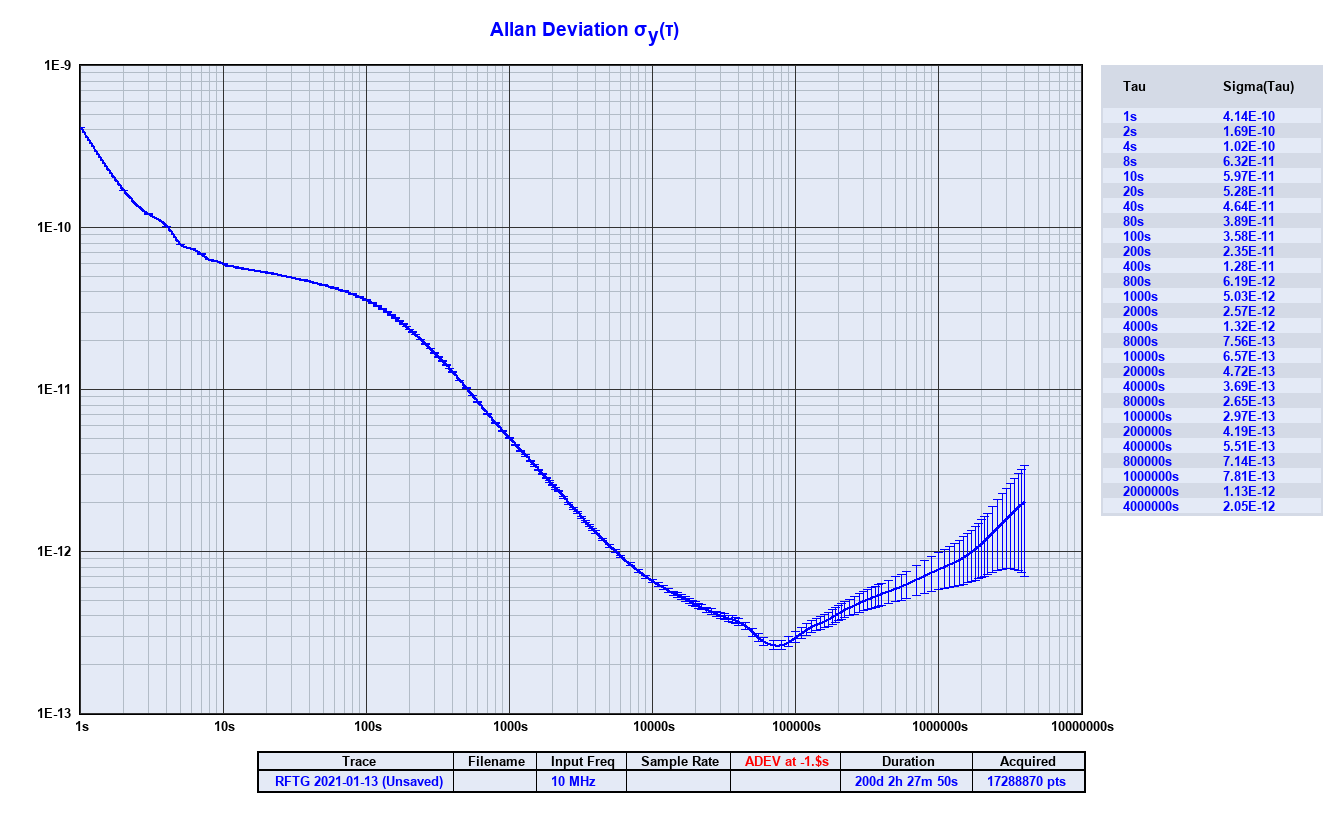Viewport: 1342px width, 824px height.
Task: Click the 800s entry in Tau column
Action: click(x=1136, y=282)
